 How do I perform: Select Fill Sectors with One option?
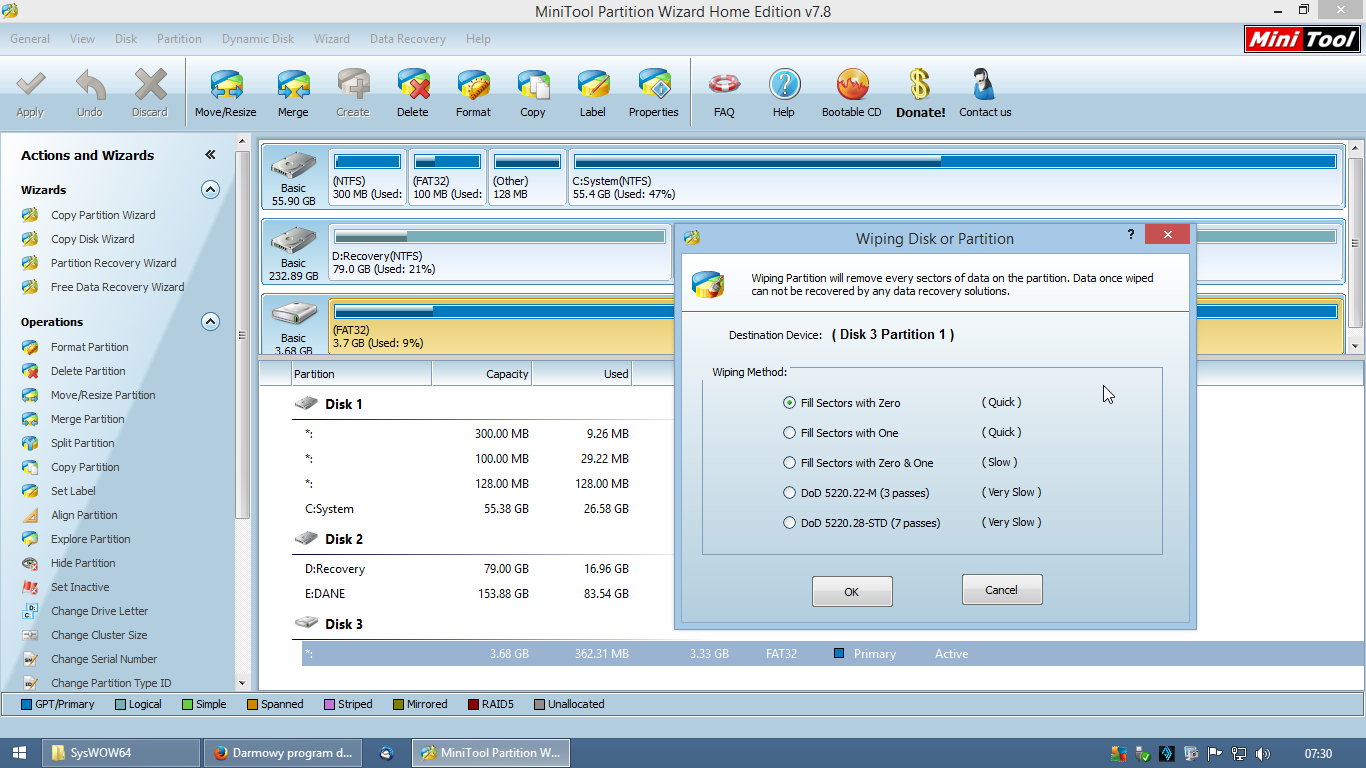pos(841,433)
